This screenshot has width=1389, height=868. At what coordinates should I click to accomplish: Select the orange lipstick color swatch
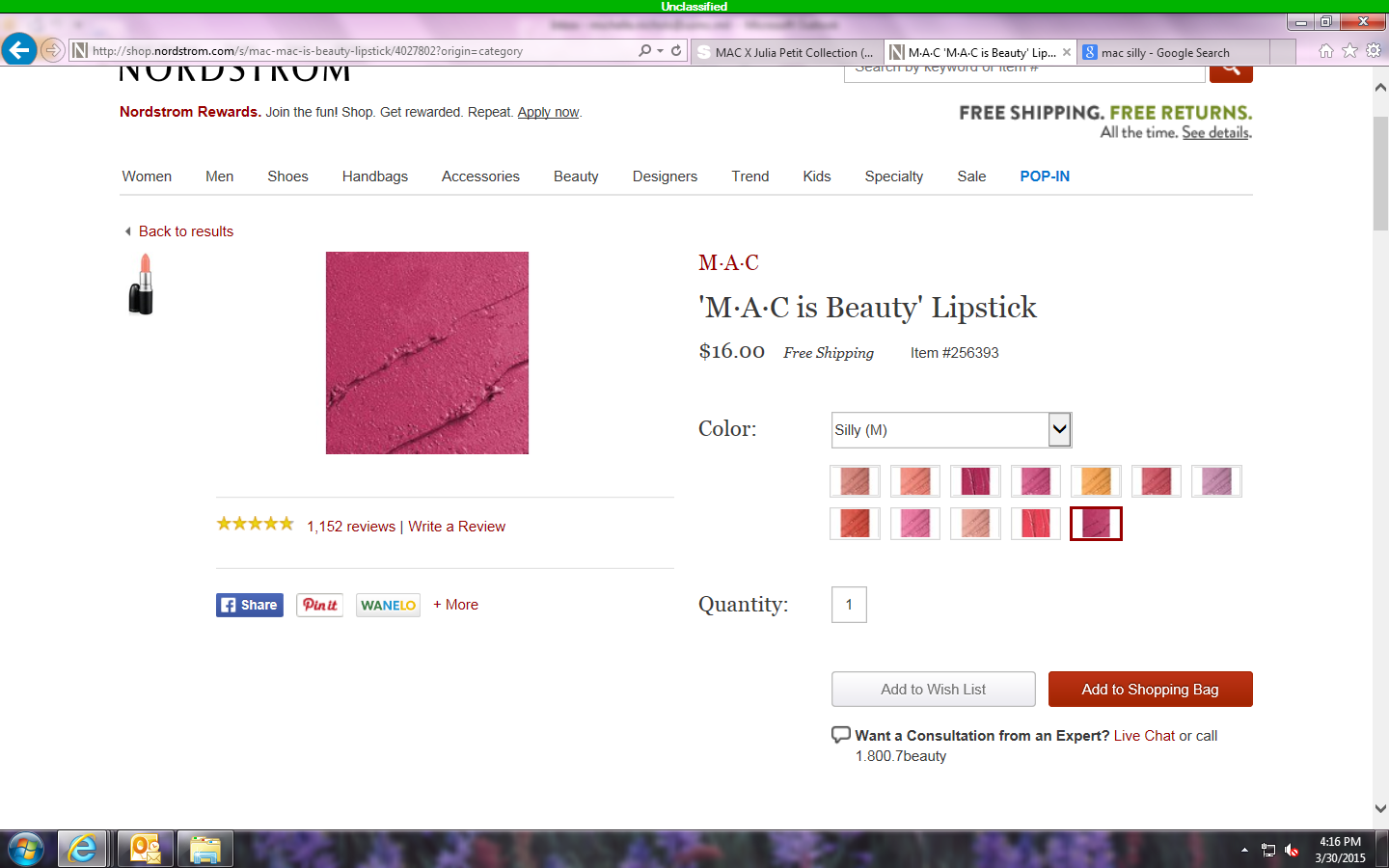point(1096,481)
